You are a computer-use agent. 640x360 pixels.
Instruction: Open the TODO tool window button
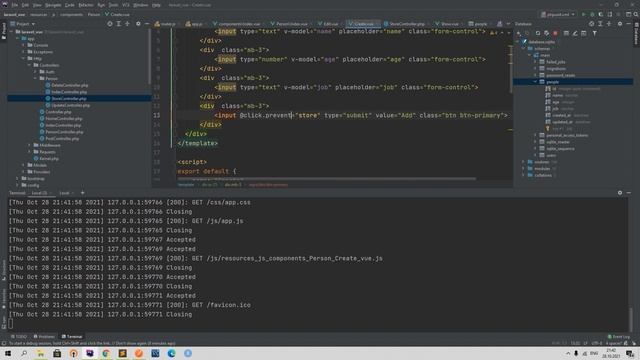tap(19, 337)
